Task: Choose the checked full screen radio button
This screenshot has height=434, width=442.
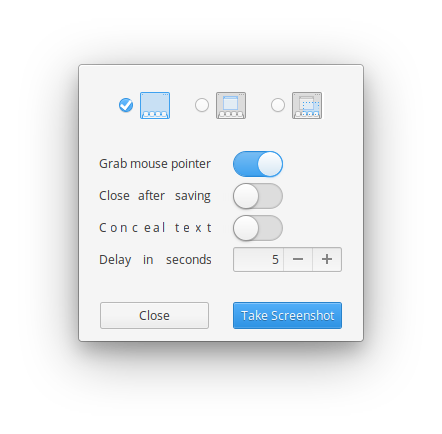Action: (126, 105)
